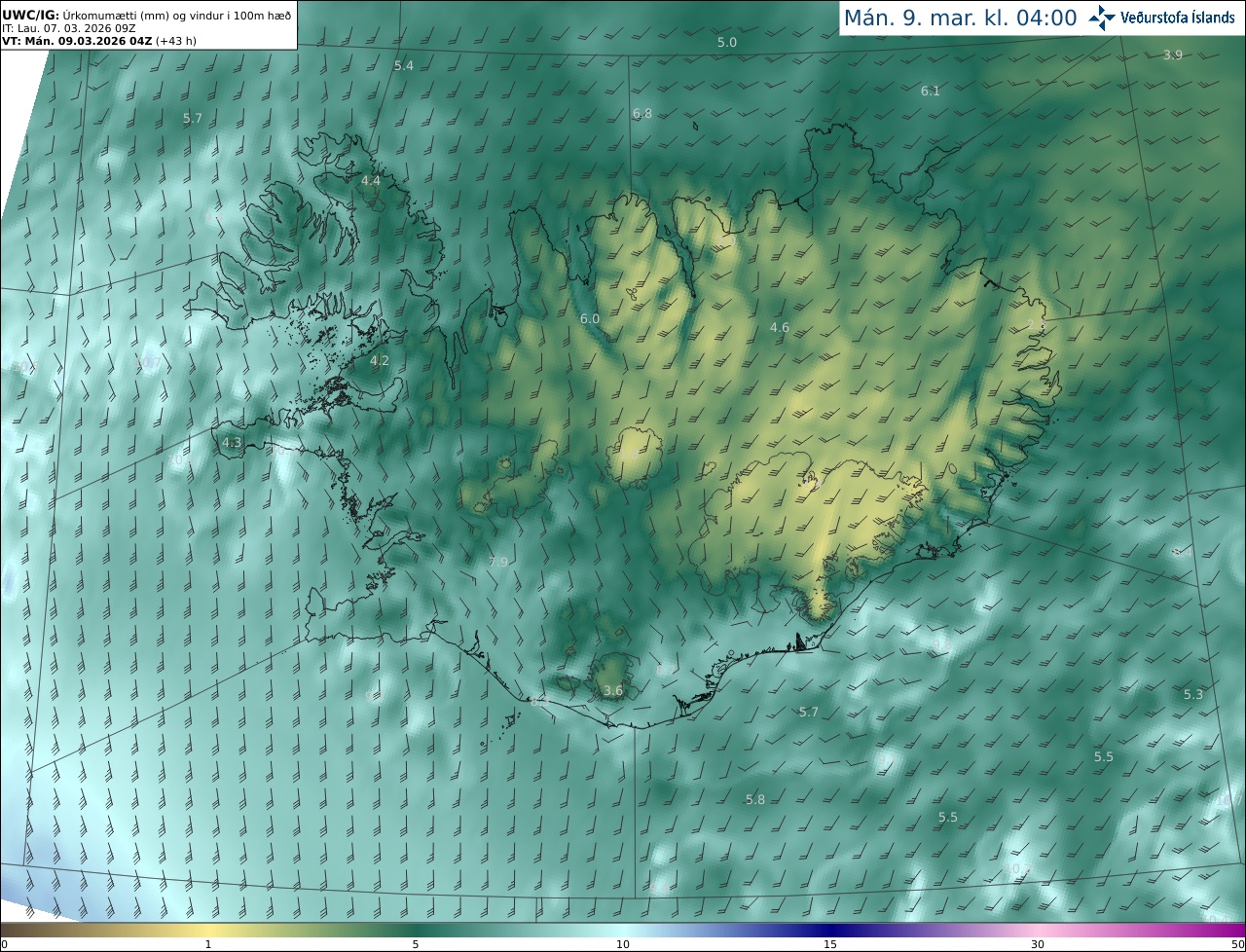Viewport: 1246px width, 952px height.
Task: Click the 1 tick on the color scale
Action: (208, 944)
